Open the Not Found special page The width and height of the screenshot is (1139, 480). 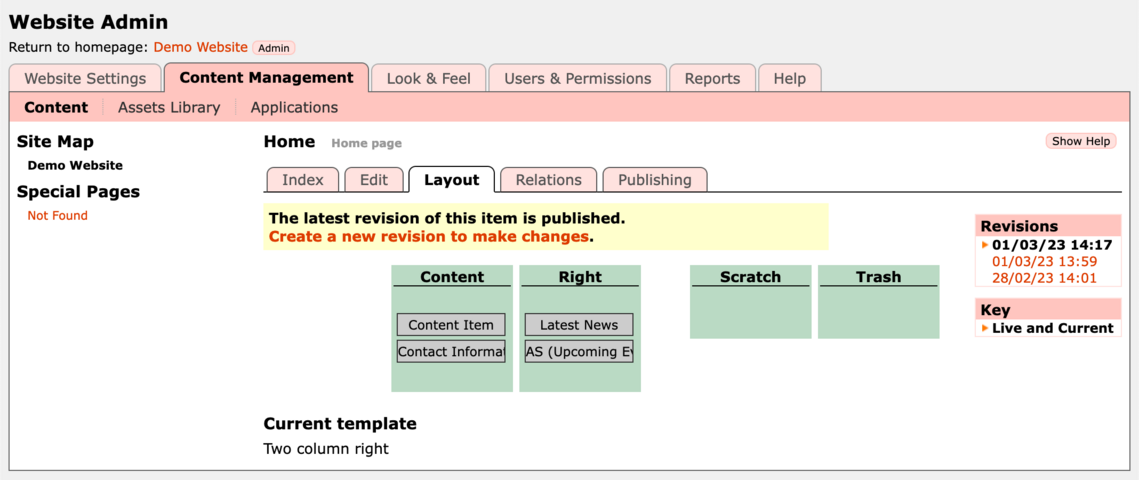coord(57,216)
